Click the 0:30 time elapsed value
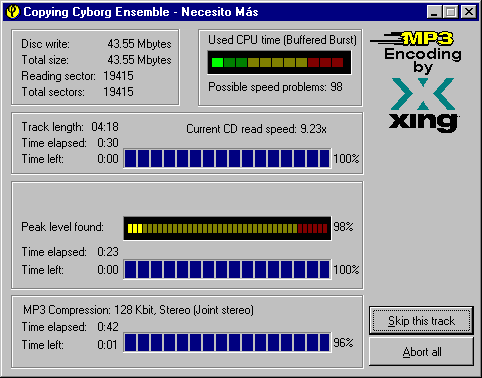 click(x=108, y=143)
